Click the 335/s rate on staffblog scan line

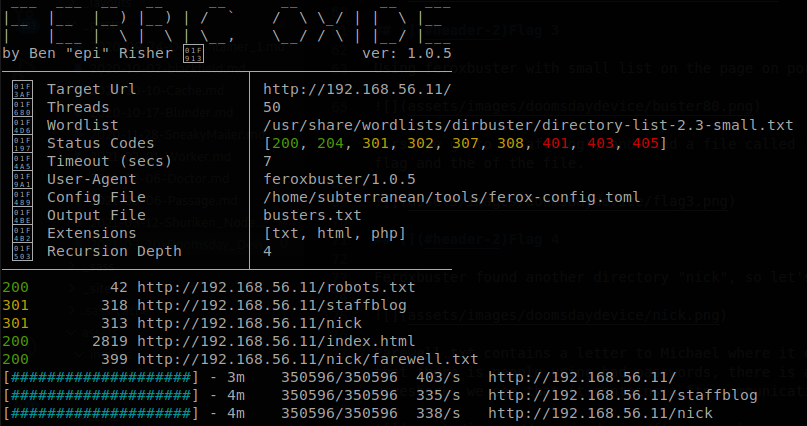[438, 396]
